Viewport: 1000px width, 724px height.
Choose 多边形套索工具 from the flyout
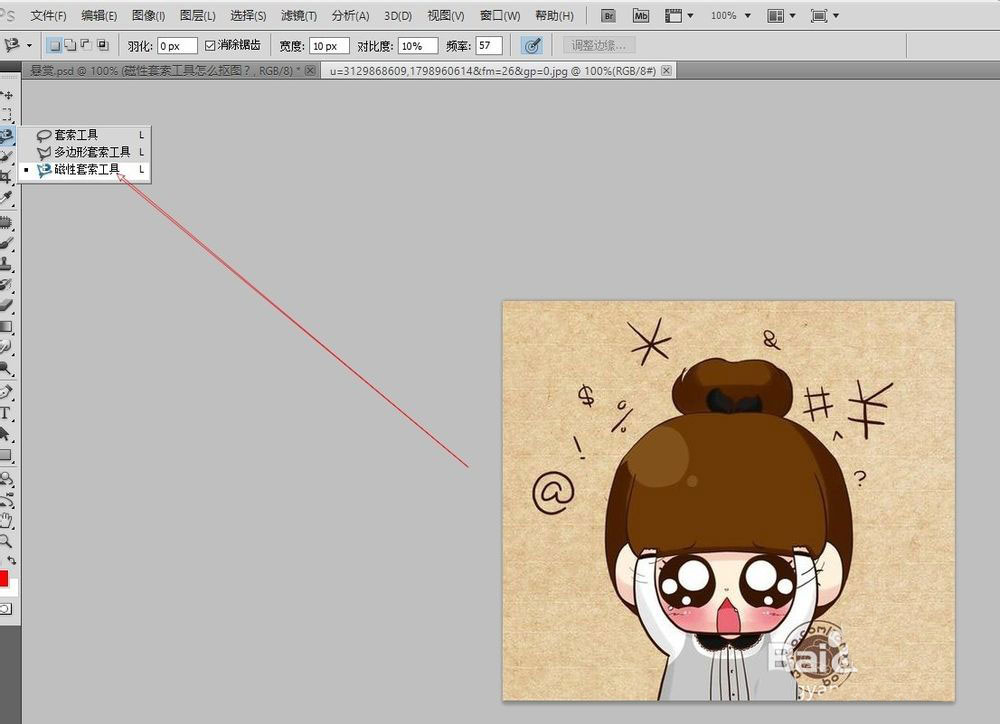coord(91,152)
